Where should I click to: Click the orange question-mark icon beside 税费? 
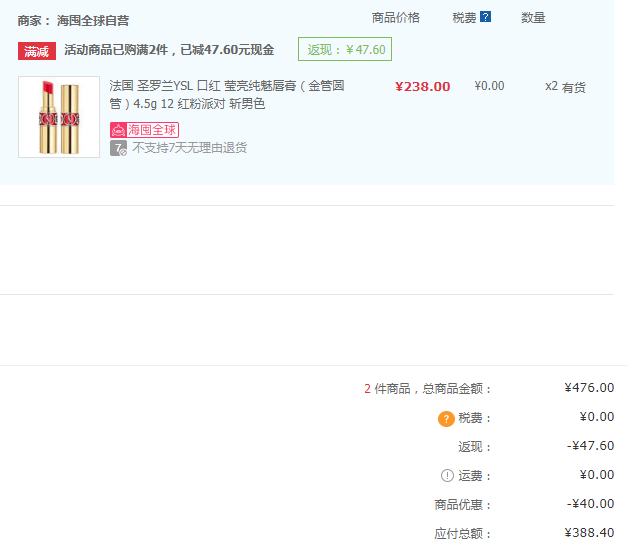point(446,419)
